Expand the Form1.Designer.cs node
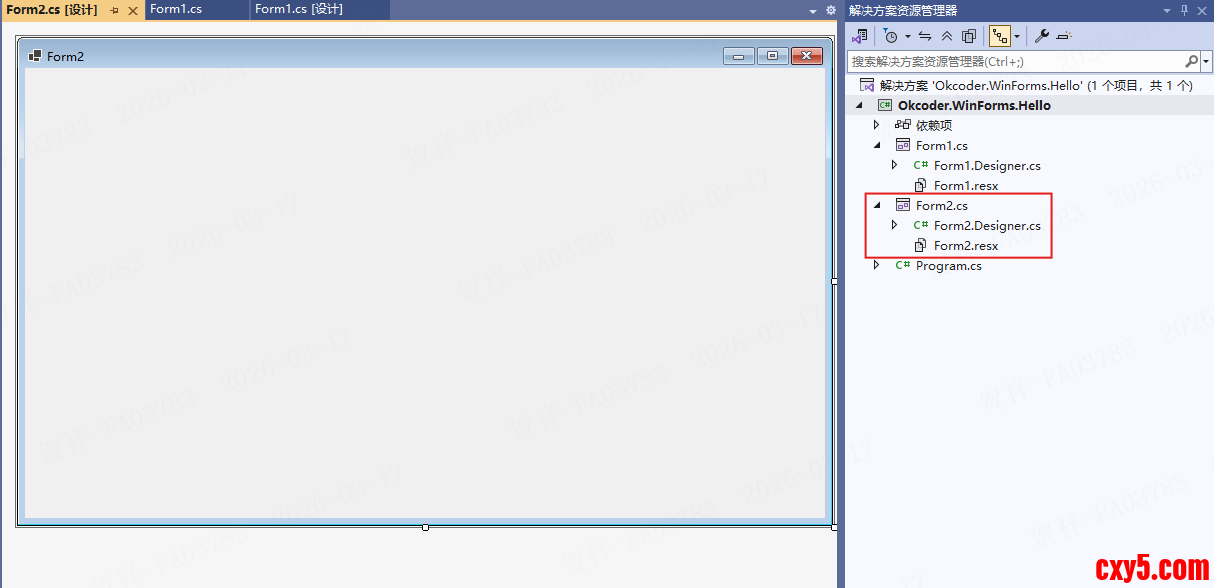Image resolution: width=1214 pixels, height=588 pixels. [895, 165]
